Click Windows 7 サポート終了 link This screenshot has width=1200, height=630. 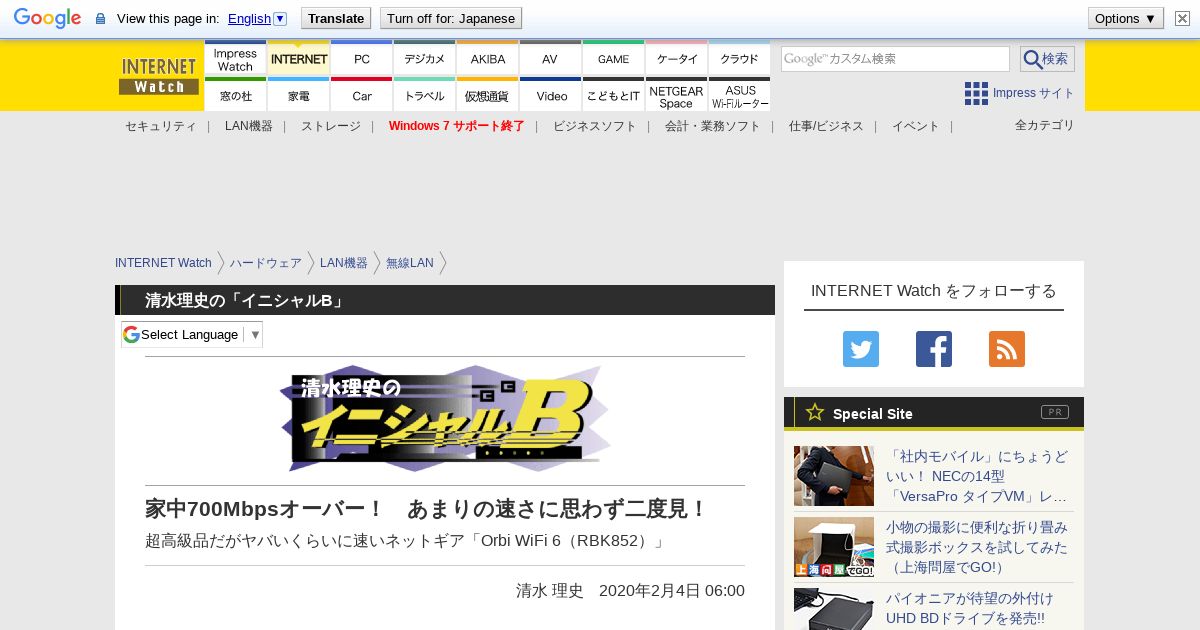pos(457,126)
